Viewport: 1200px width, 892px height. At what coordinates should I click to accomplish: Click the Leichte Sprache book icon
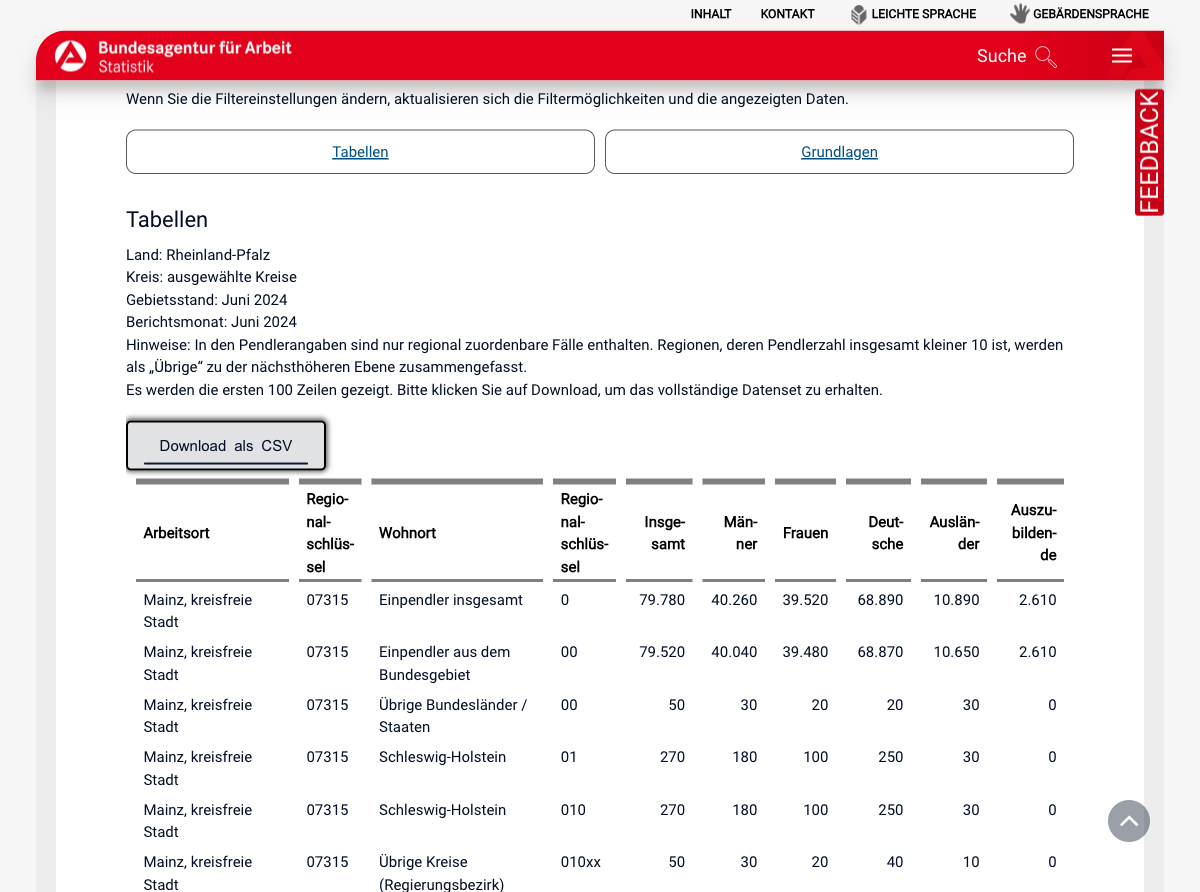pyautogui.click(x=858, y=14)
